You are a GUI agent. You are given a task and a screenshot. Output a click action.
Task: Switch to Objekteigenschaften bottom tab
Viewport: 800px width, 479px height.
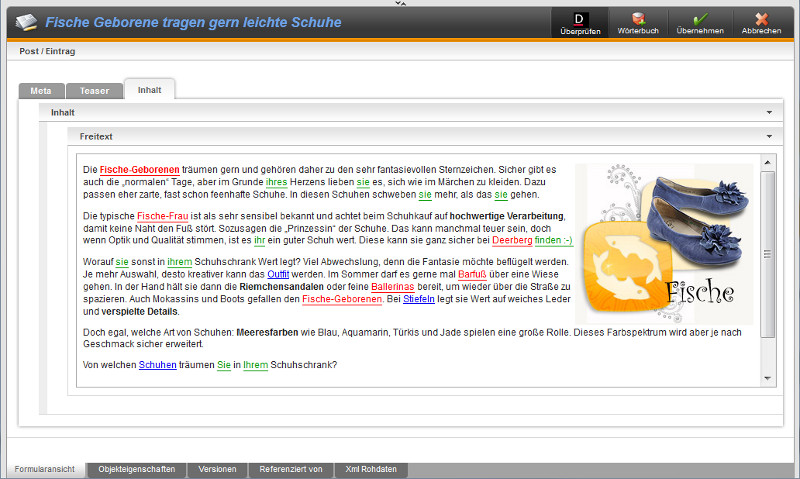pos(137,469)
